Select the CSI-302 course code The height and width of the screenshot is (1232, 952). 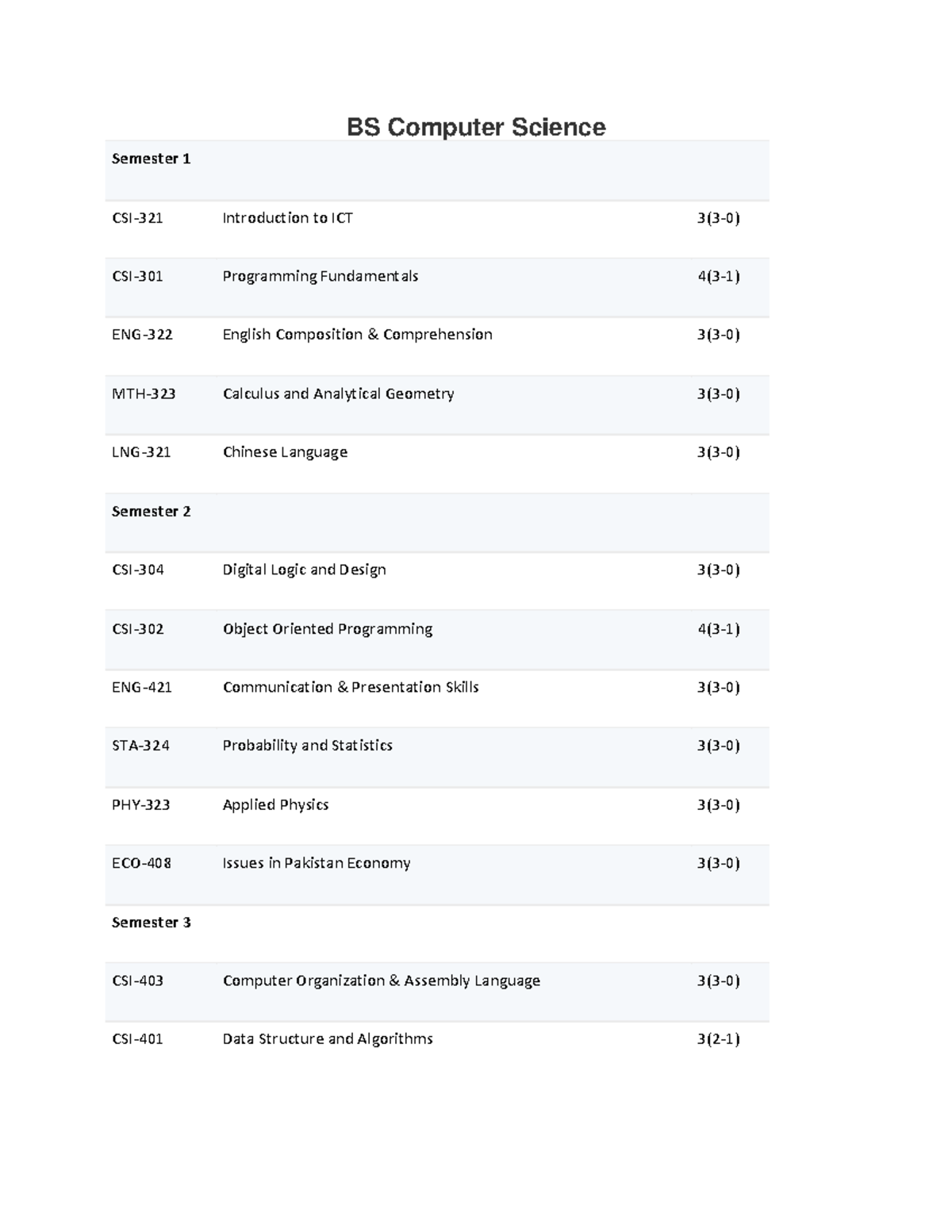pyautogui.click(x=138, y=629)
